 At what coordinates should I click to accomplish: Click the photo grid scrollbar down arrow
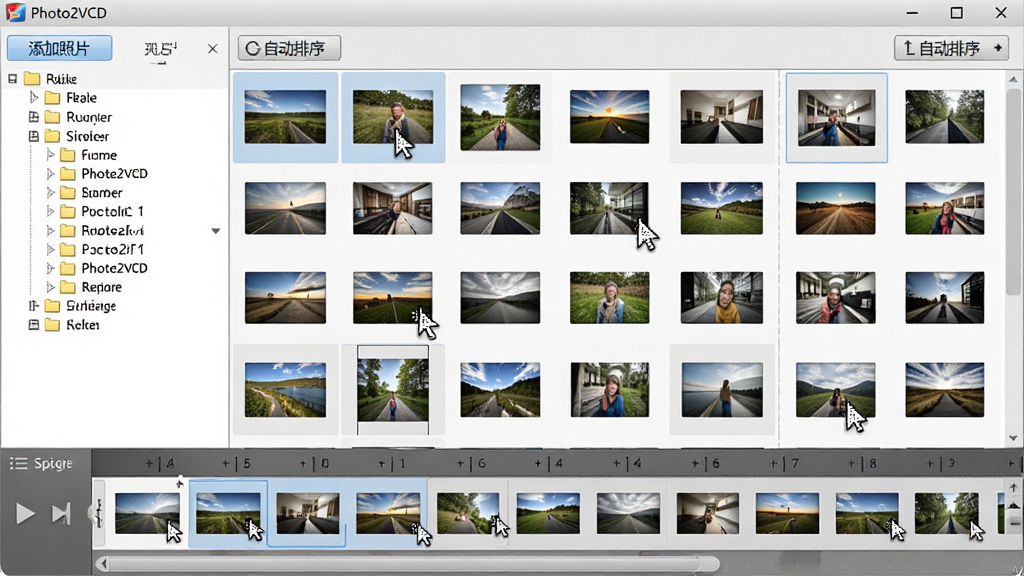(1013, 438)
